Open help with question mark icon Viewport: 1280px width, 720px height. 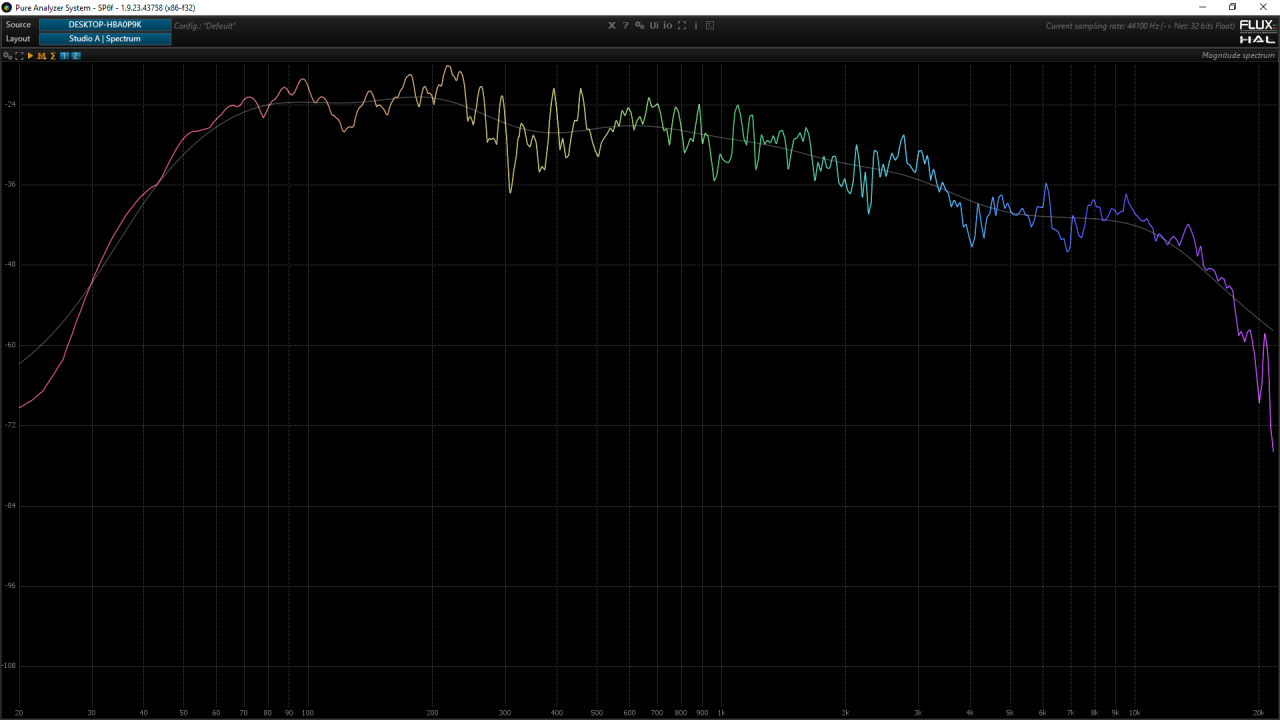click(x=626, y=25)
